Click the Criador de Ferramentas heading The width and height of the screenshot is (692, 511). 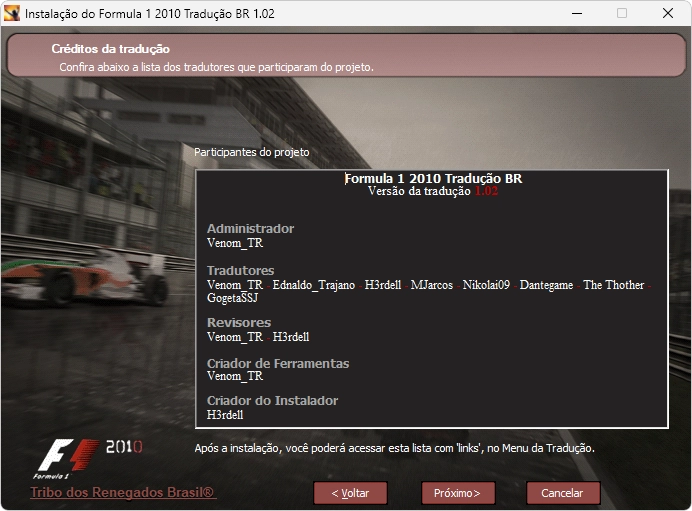pyautogui.click(x=278, y=364)
